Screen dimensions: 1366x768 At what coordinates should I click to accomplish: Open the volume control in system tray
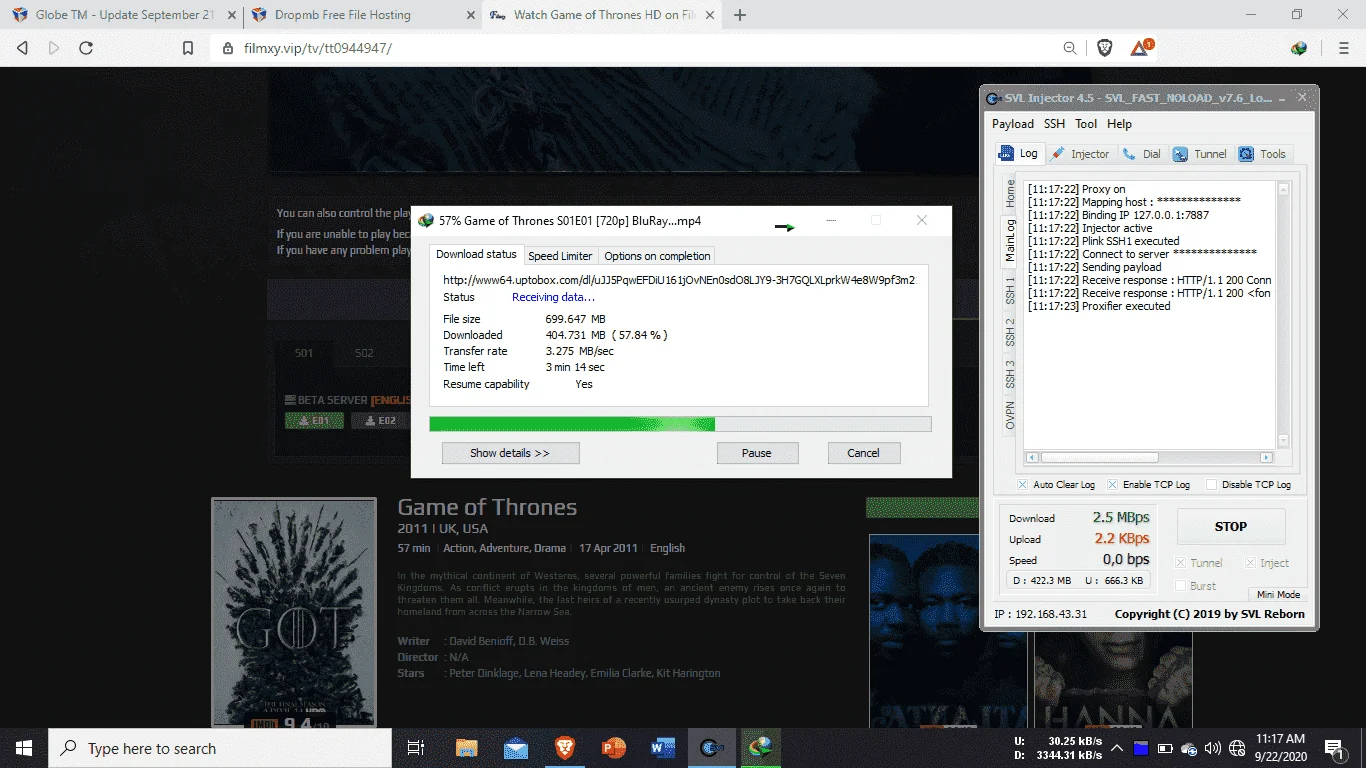(1213, 748)
